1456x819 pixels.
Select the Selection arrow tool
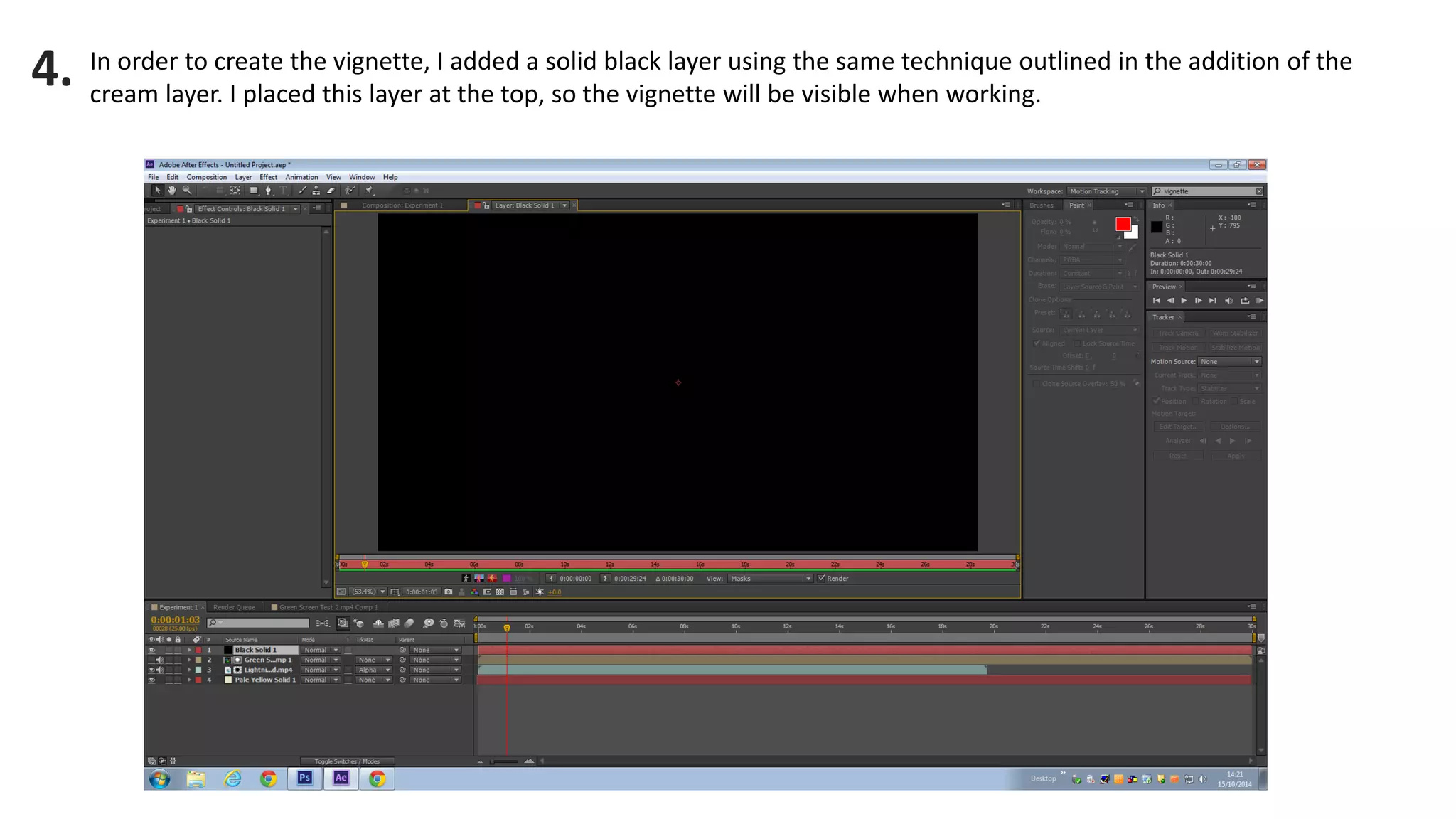click(x=157, y=191)
